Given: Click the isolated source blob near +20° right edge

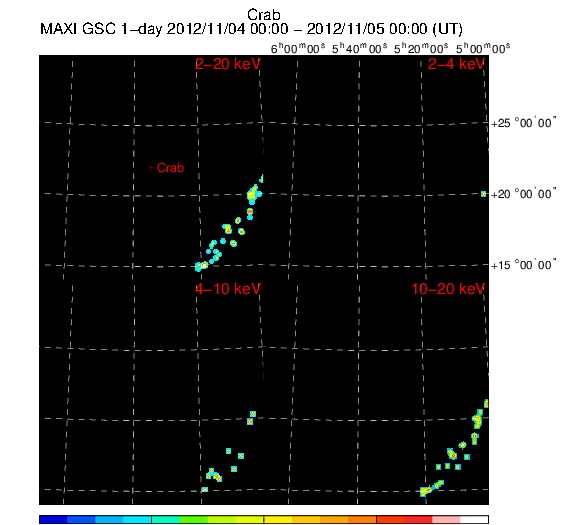Looking at the screenshot, I should click(x=483, y=194).
